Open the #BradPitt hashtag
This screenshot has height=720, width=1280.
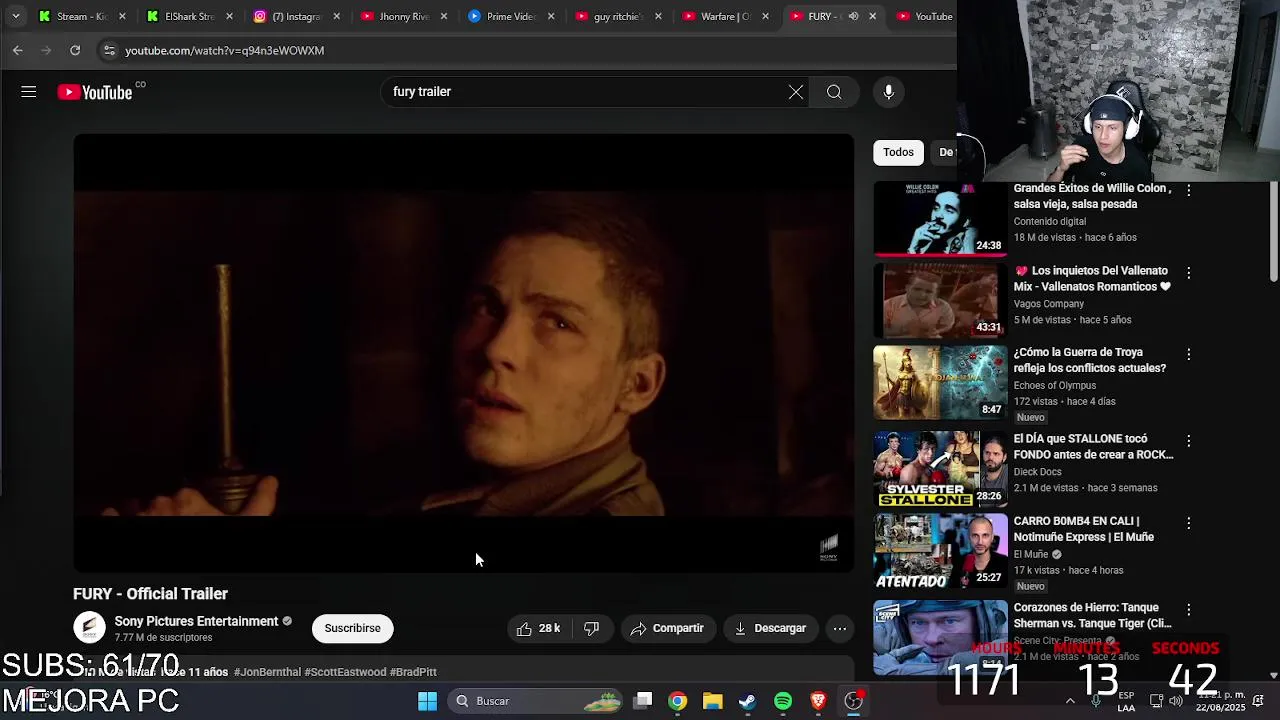413,672
